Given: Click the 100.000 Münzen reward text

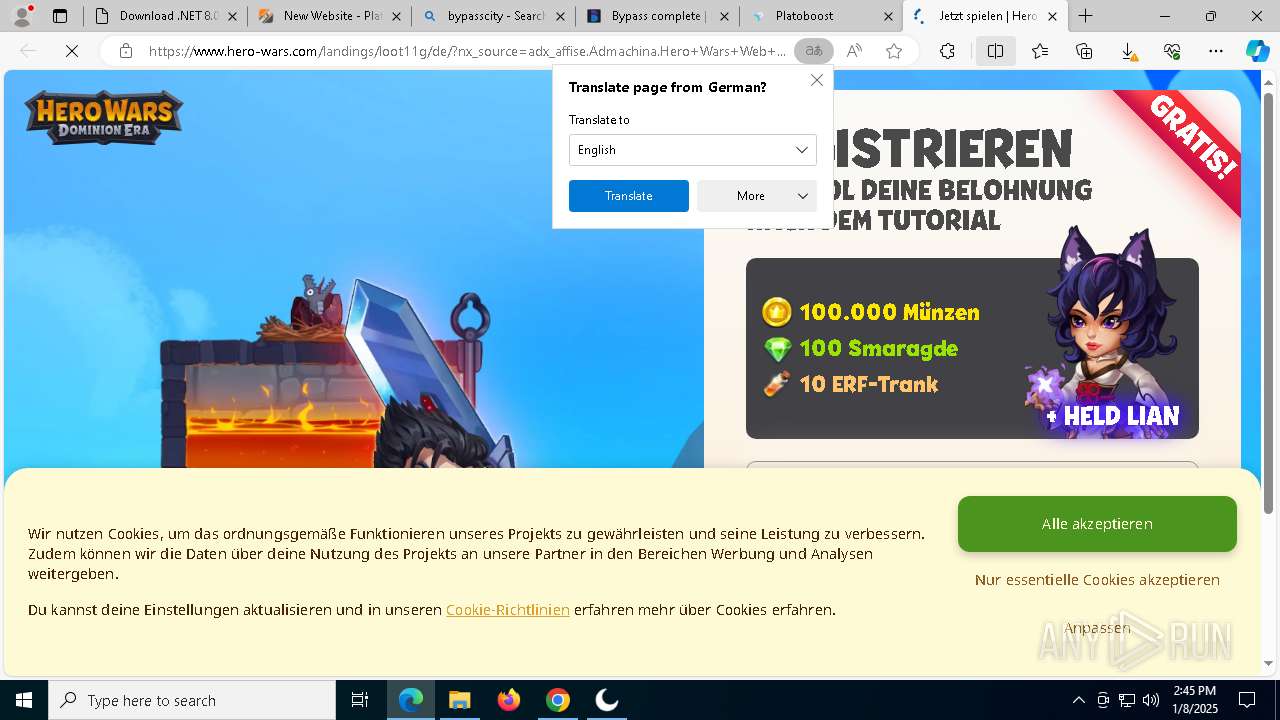Looking at the screenshot, I should click(889, 312).
